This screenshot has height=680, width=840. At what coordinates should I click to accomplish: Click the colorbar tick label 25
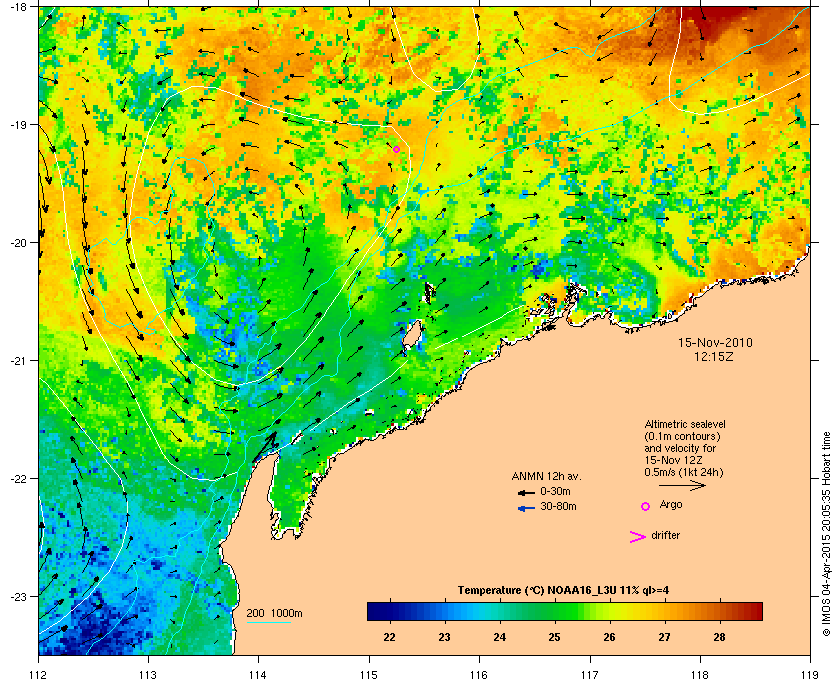(x=554, y=637)
